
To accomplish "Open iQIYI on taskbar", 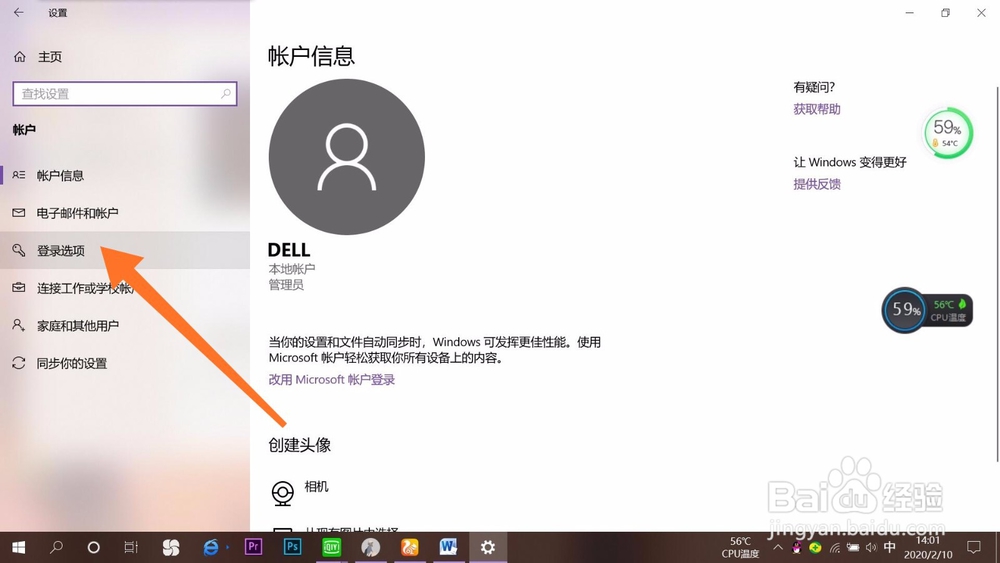I will [x=332, y=547].
